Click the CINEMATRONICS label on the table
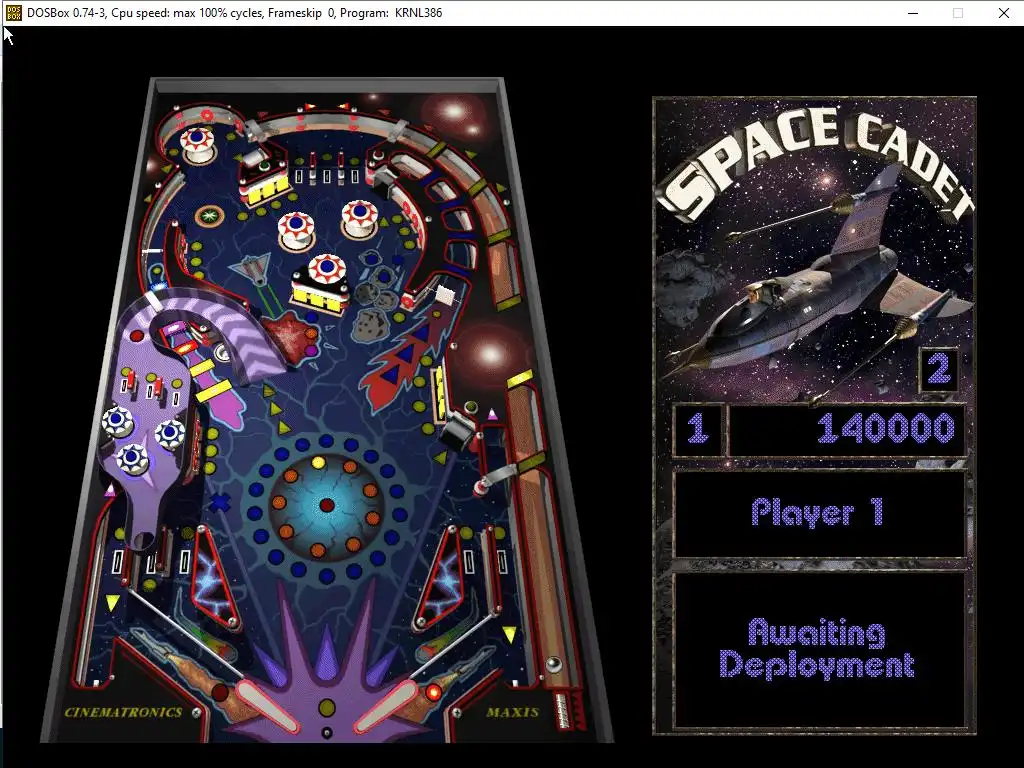This screenshot has width=1024, height=768. [x=123, y=712]
